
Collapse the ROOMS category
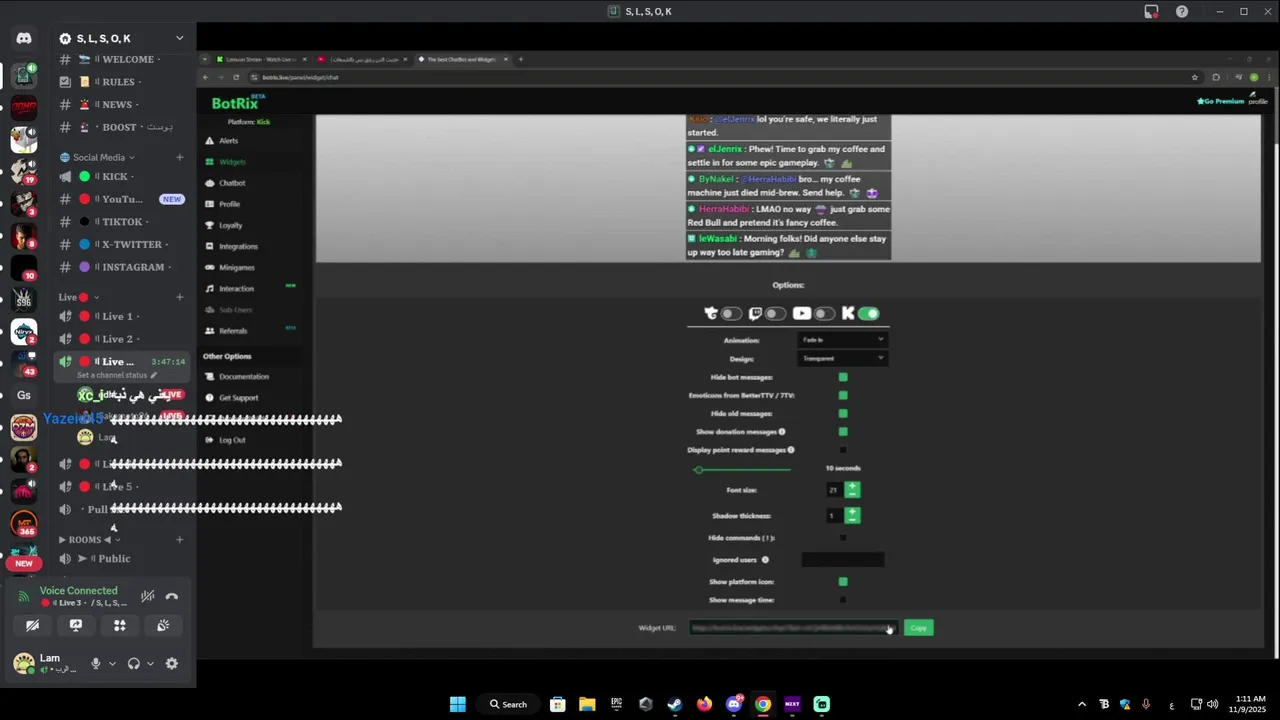(x=88, y=540)
